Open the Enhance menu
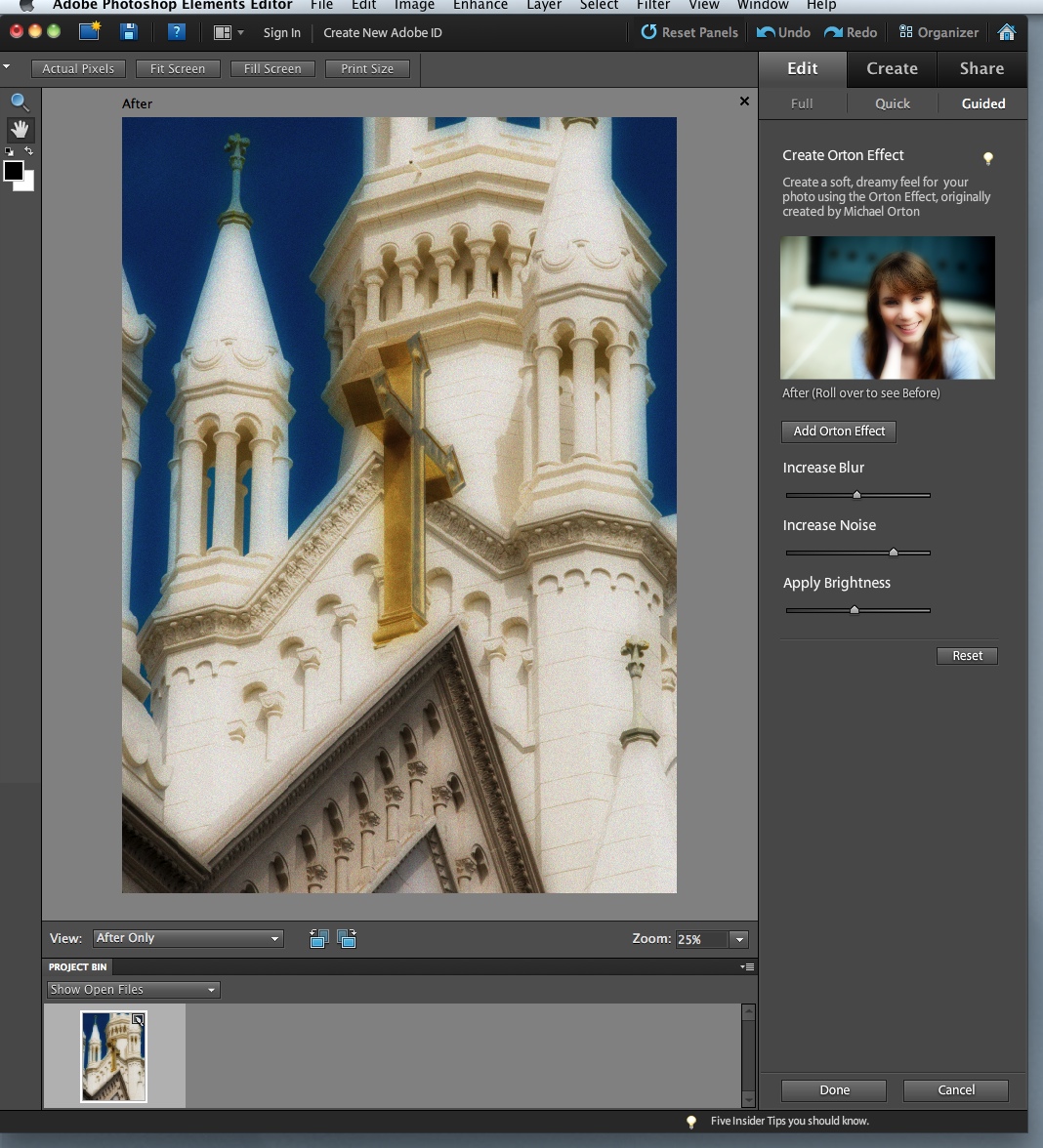The width and height of the screenshot is (1043, 1148). [480, 5]
